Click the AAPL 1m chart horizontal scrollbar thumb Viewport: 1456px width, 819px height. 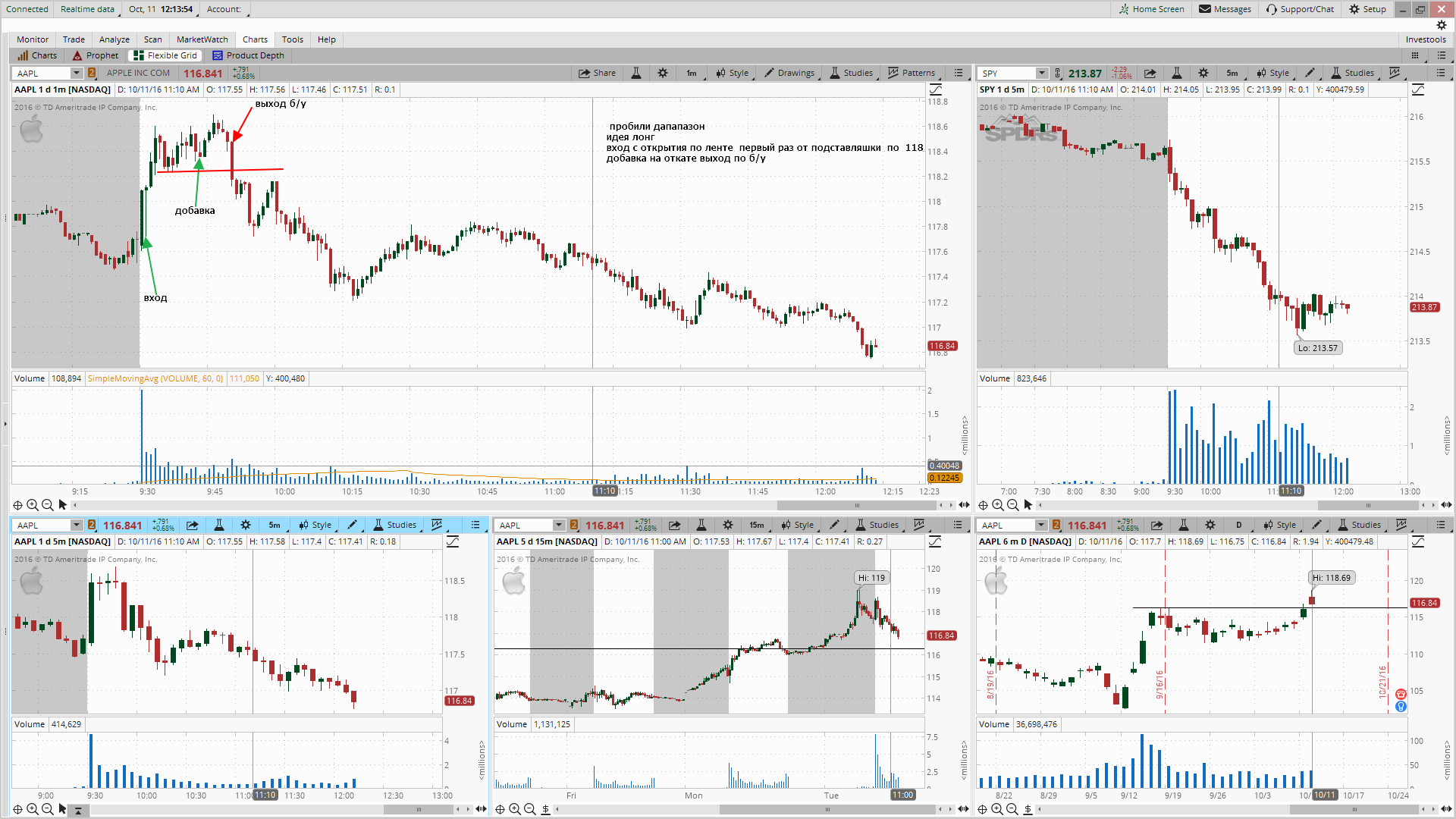tap(857, 505)
